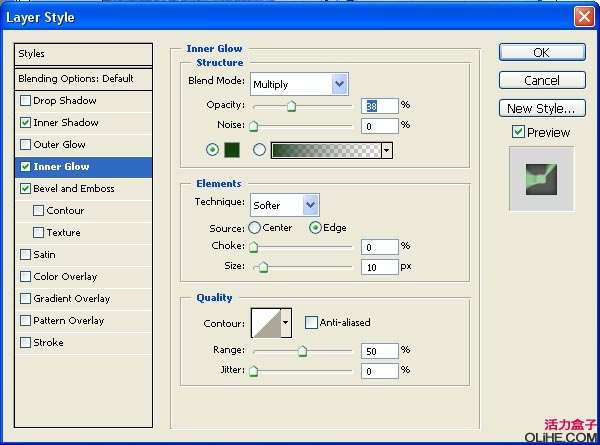Select the gradient radio button option

[x=259, y=150]
